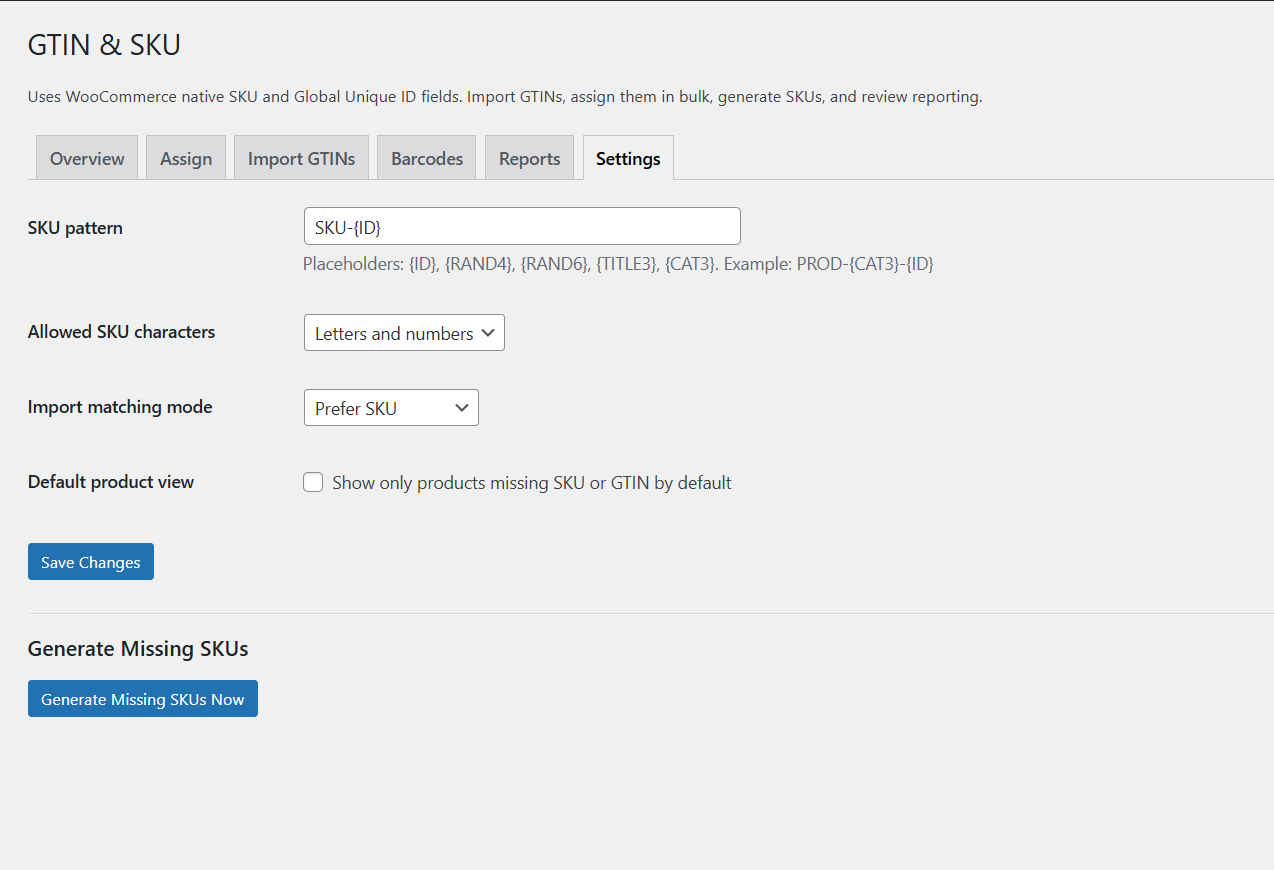Click the plugin description text below the title
The image size is (1274, 870).
coord(503,96)
